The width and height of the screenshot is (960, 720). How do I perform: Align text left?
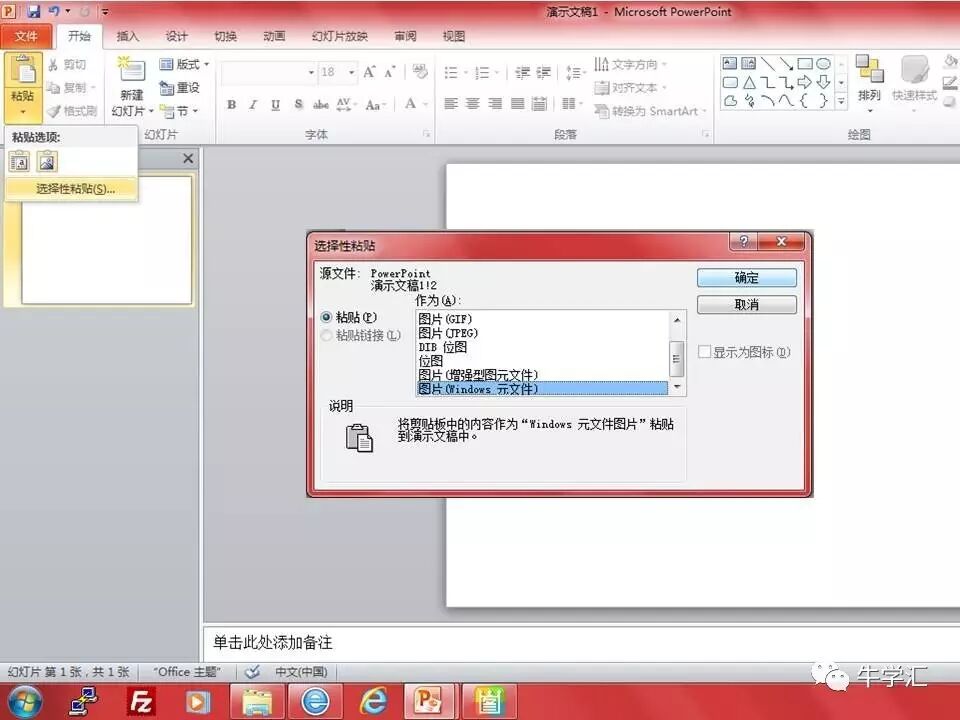click(451, 103)
